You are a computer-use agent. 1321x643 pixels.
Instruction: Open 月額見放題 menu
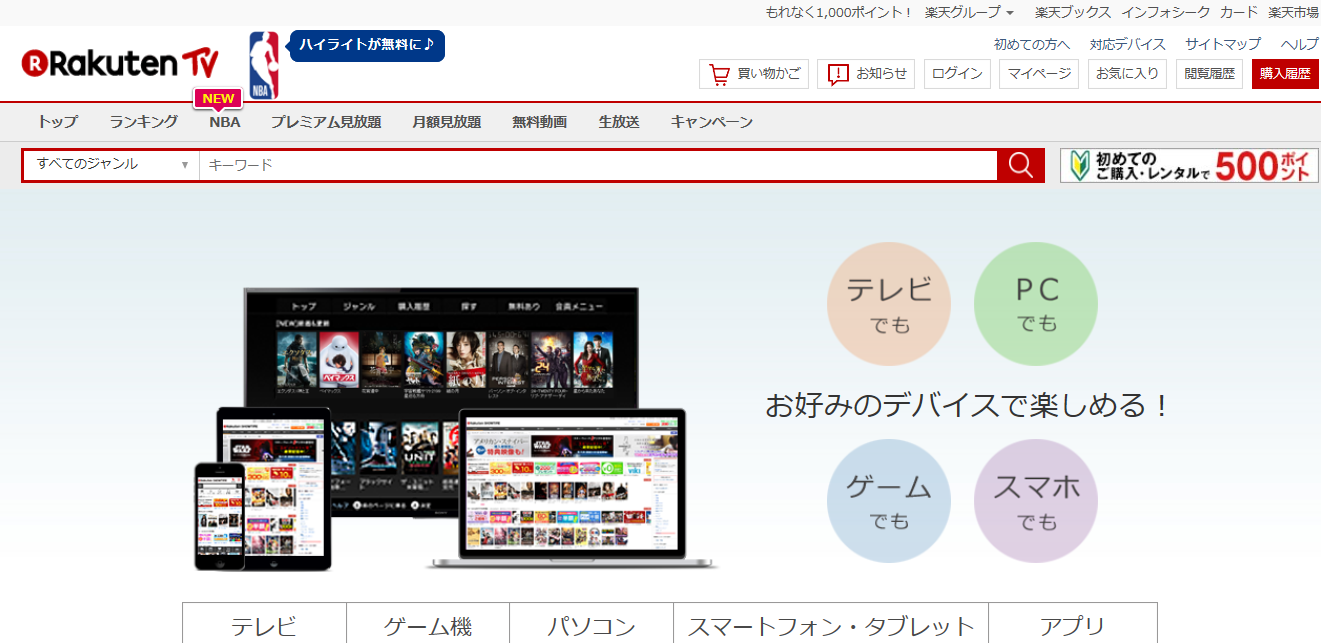[x=447, y=122]
